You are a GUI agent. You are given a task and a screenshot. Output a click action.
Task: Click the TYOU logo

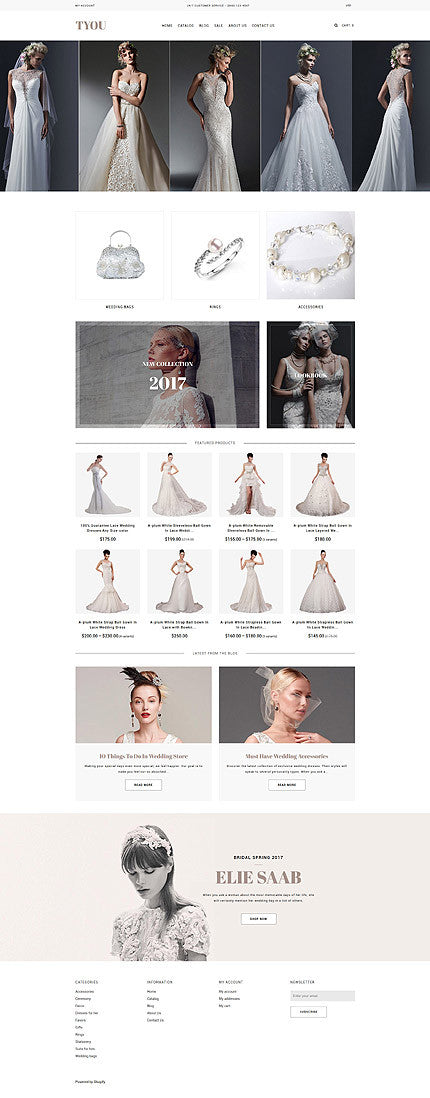point(91,26)
